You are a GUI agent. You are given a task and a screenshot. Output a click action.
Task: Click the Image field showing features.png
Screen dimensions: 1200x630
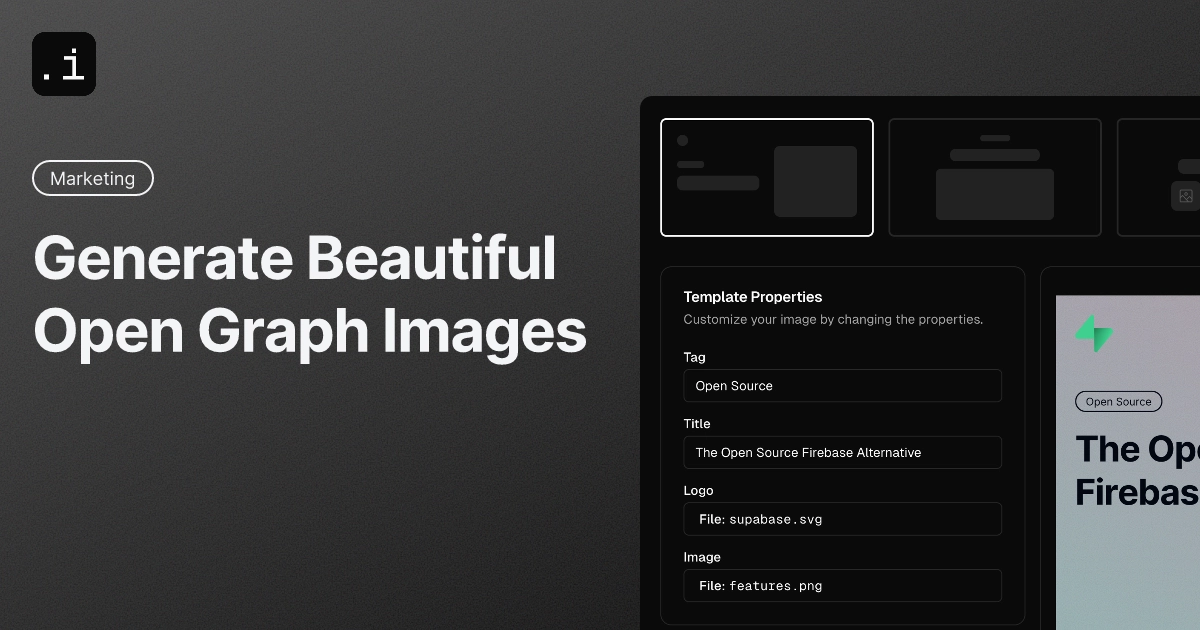(842, 585)
